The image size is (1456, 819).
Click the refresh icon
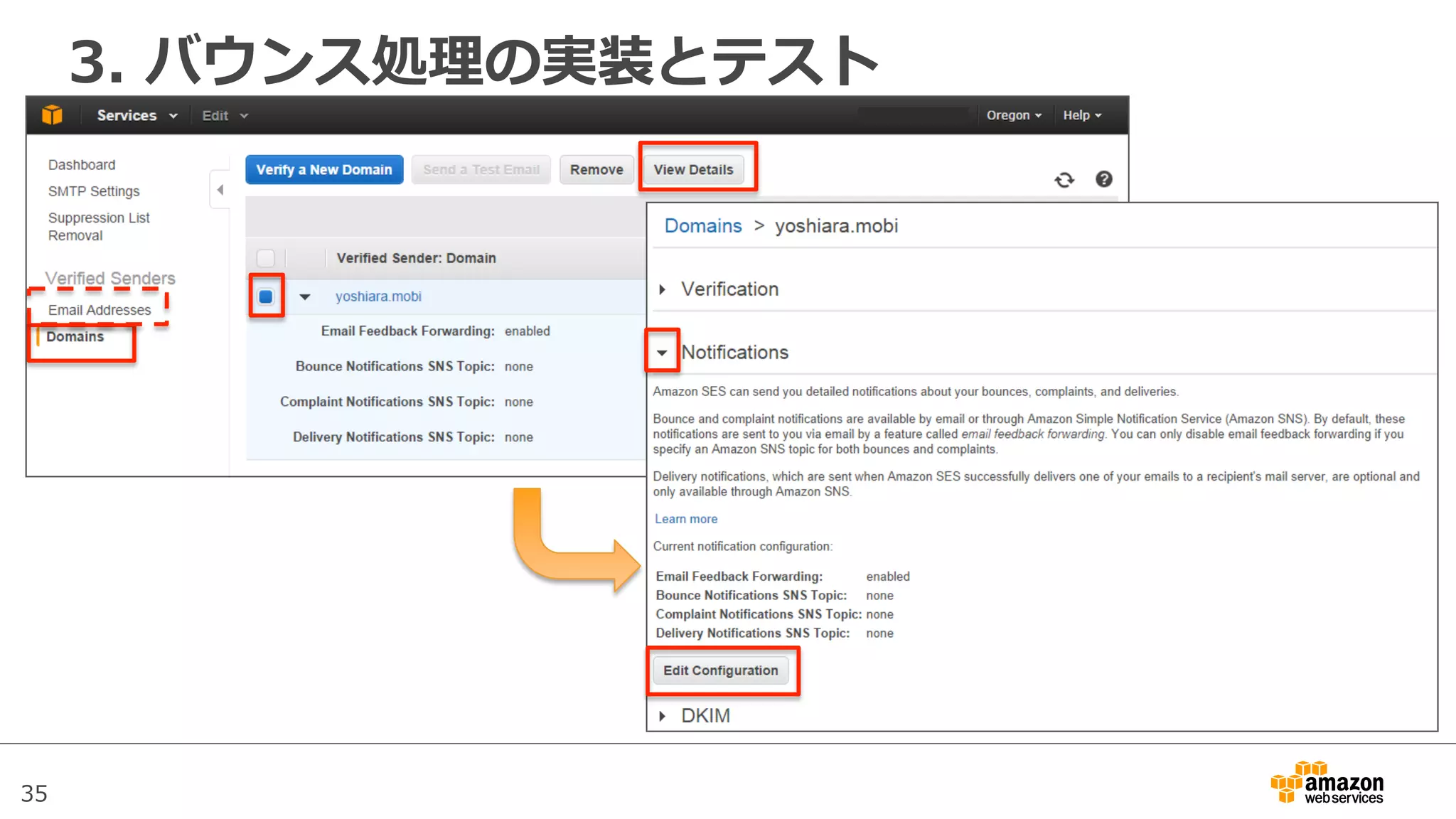[1064, 180]
